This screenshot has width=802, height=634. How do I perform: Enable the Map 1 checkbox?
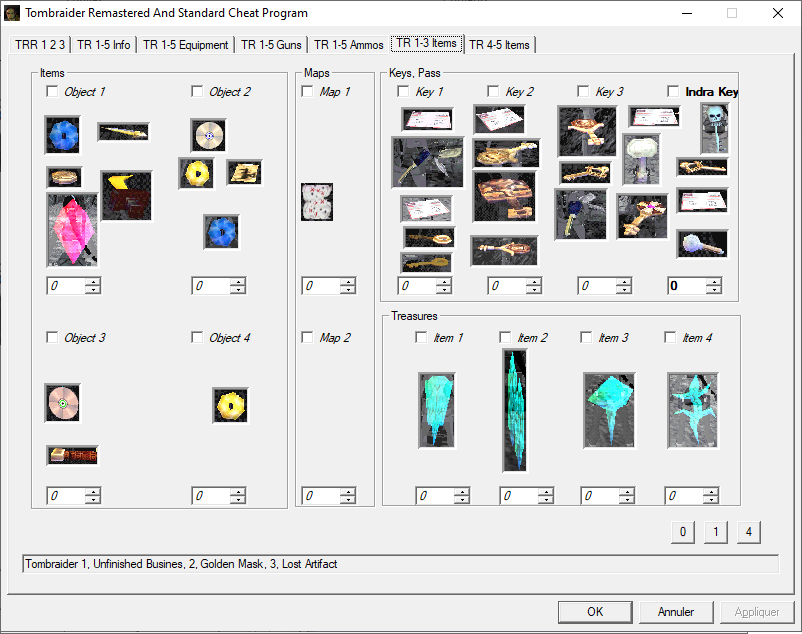[x=307, y=92]
